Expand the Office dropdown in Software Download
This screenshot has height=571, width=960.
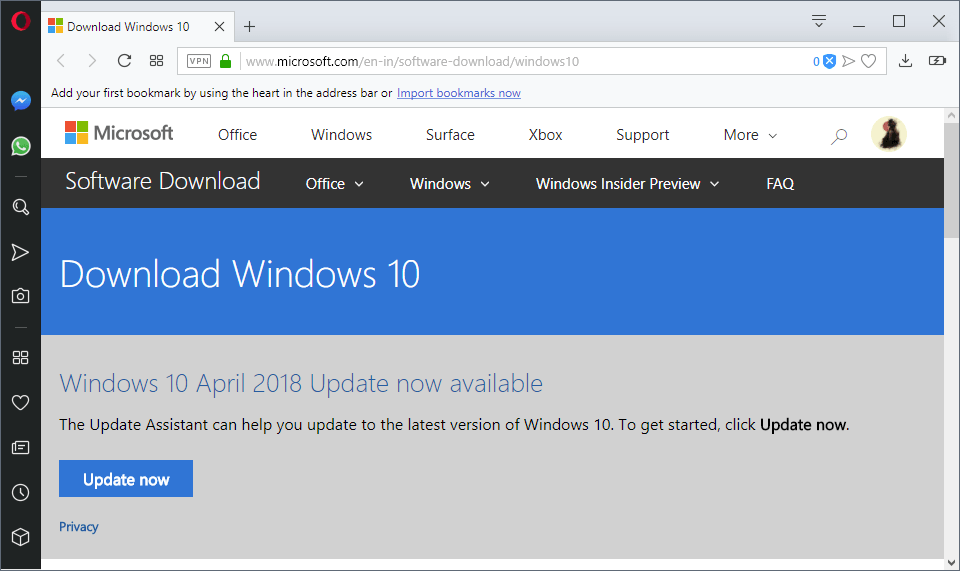coord(334,184)
